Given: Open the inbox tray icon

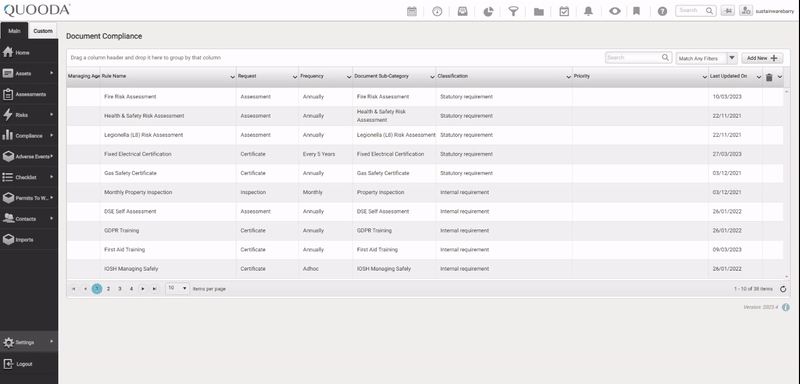Looking at the screenshot, I should coord(463,11).
